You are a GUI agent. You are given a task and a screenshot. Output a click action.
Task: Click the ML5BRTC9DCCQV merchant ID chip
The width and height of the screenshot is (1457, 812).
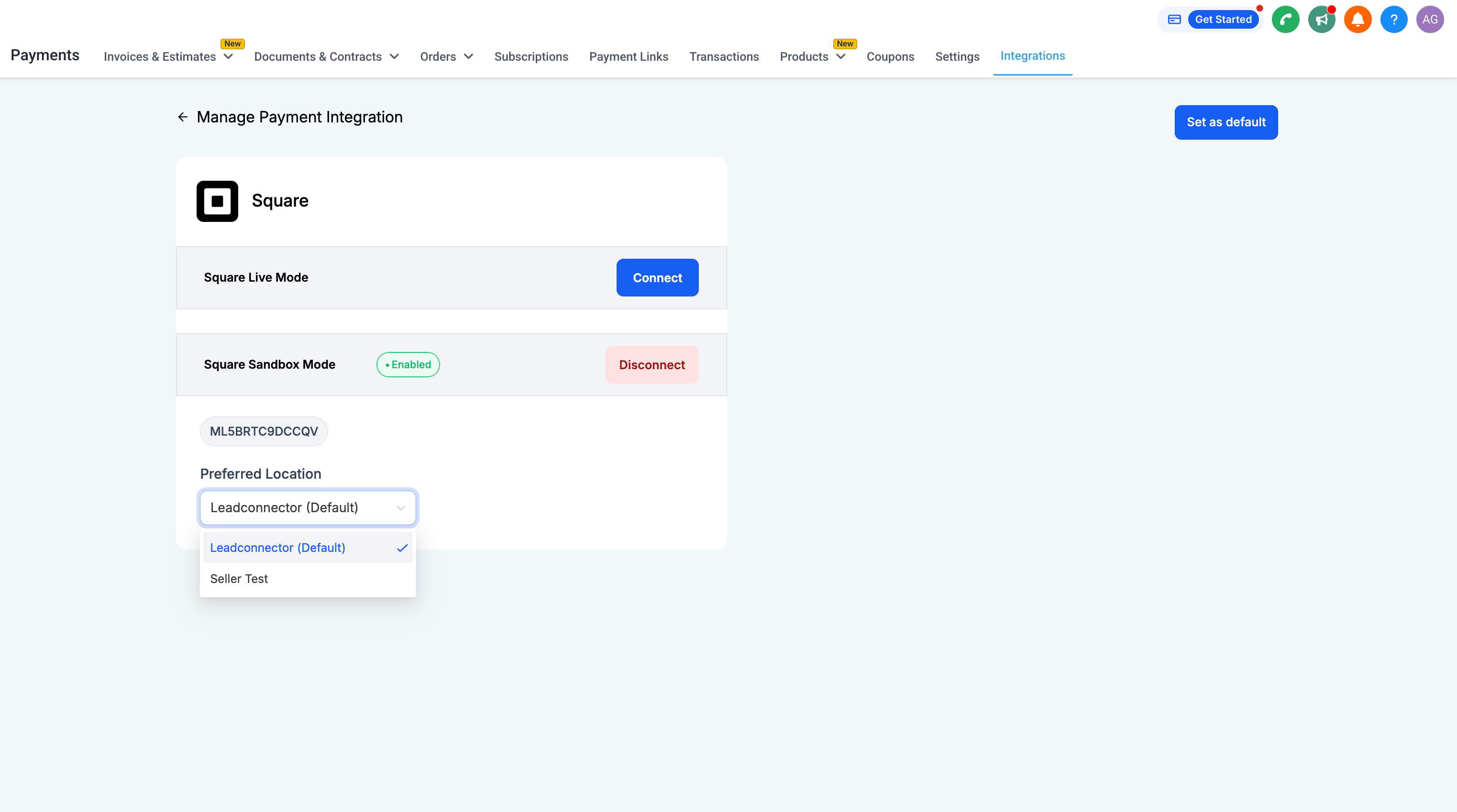coord(264,431)
